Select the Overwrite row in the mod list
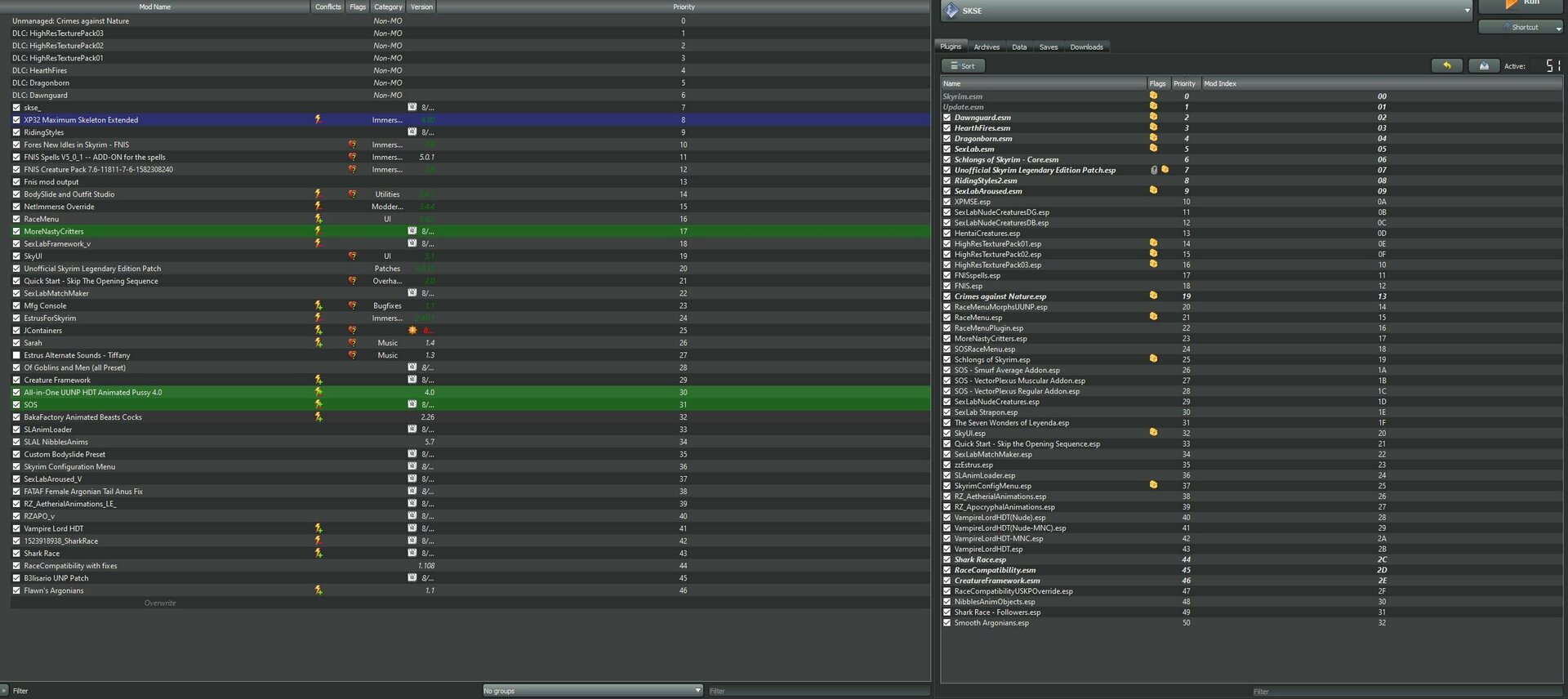 point(470,603)
